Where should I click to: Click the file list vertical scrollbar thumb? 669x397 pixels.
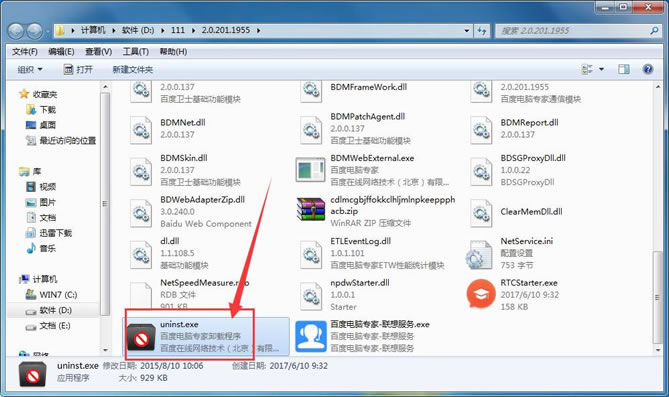click(658, 297)
